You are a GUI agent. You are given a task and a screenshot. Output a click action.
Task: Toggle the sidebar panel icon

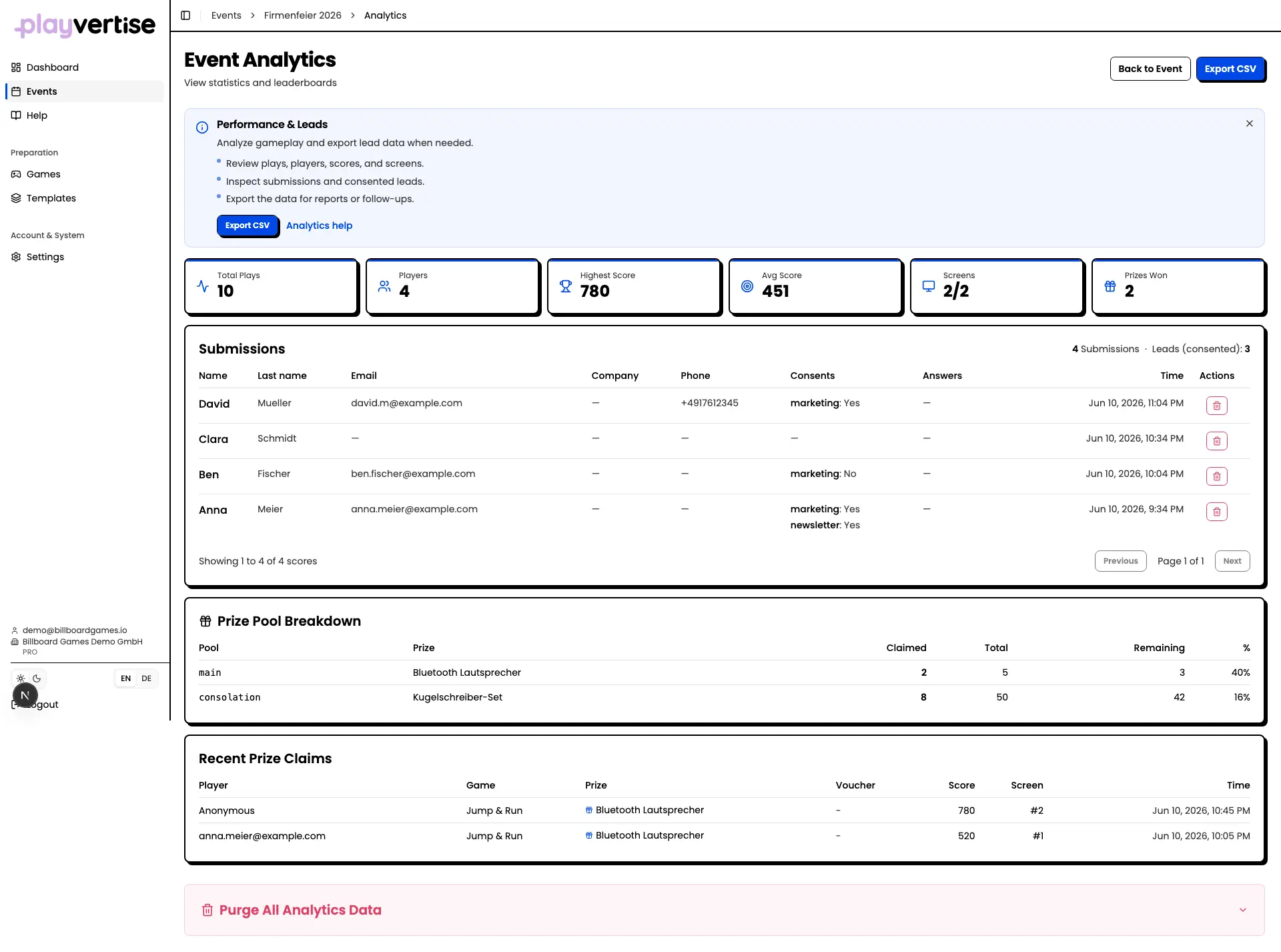(185, 15)
